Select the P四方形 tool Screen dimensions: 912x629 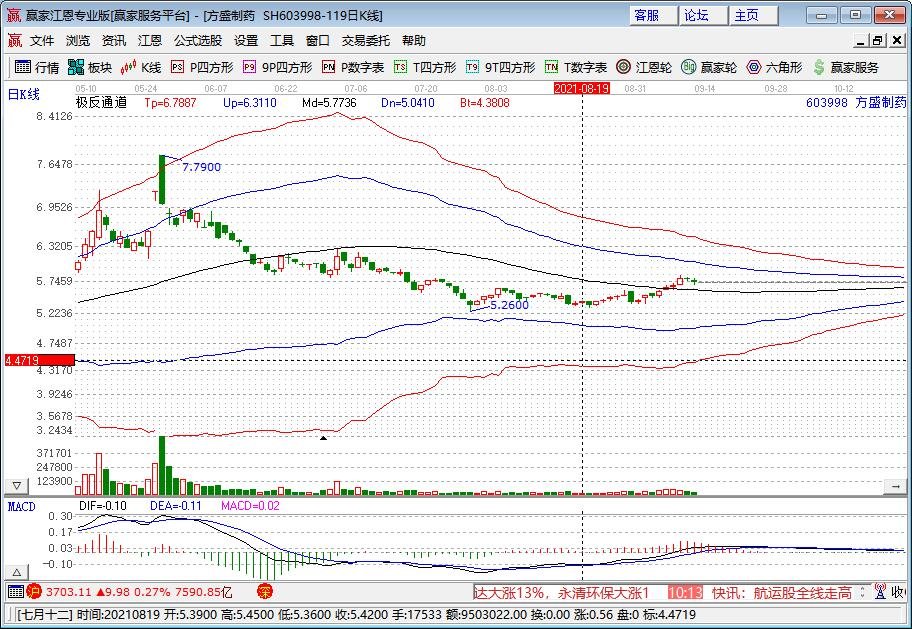click(x=202, y=67)
